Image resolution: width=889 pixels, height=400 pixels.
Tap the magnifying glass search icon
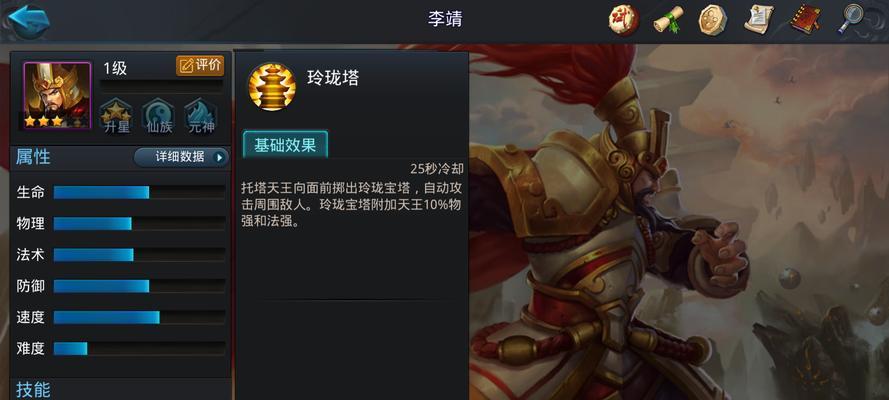(850, 20)
